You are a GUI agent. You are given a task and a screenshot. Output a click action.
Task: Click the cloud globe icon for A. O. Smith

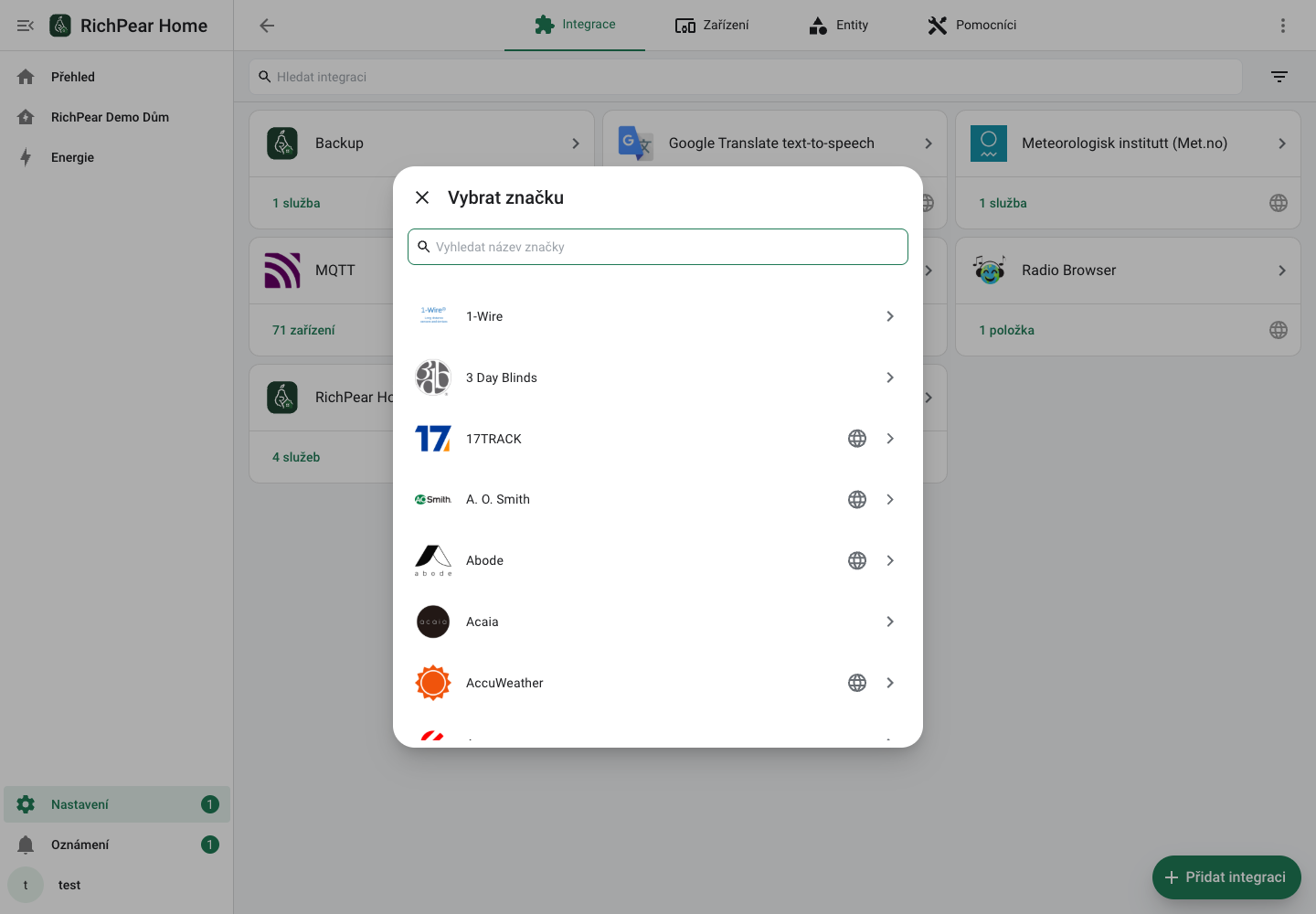[857, 499]
